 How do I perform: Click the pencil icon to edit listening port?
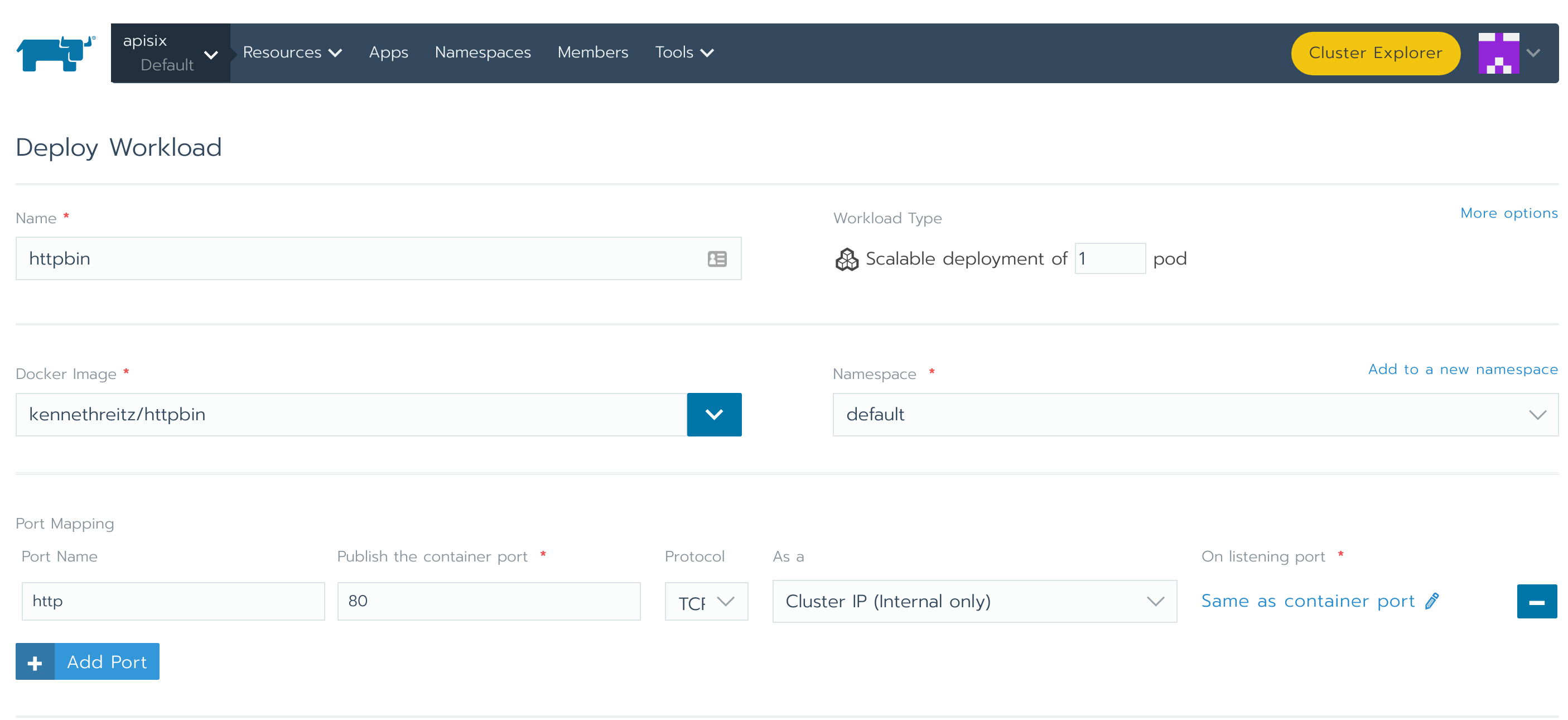1432,601
